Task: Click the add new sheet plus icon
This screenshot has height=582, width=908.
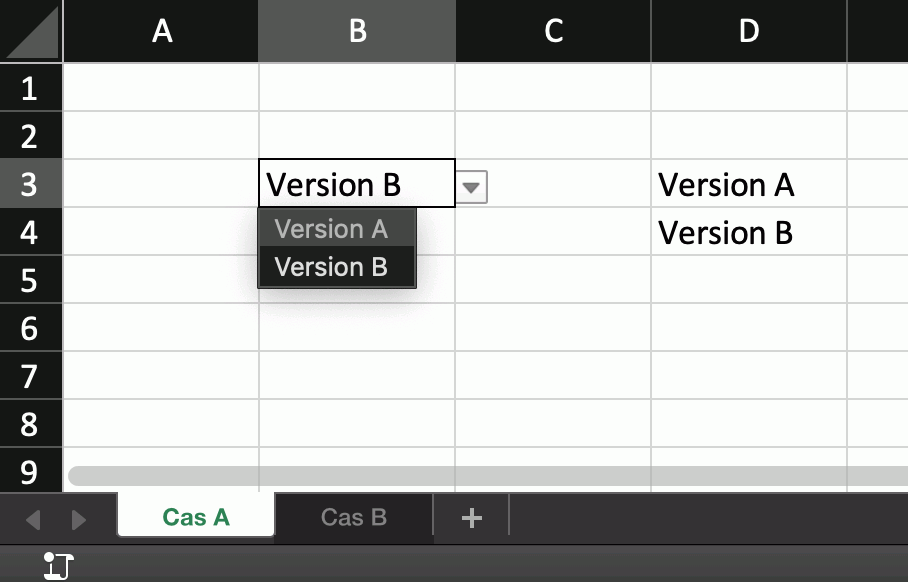Action: pos(471,518)
